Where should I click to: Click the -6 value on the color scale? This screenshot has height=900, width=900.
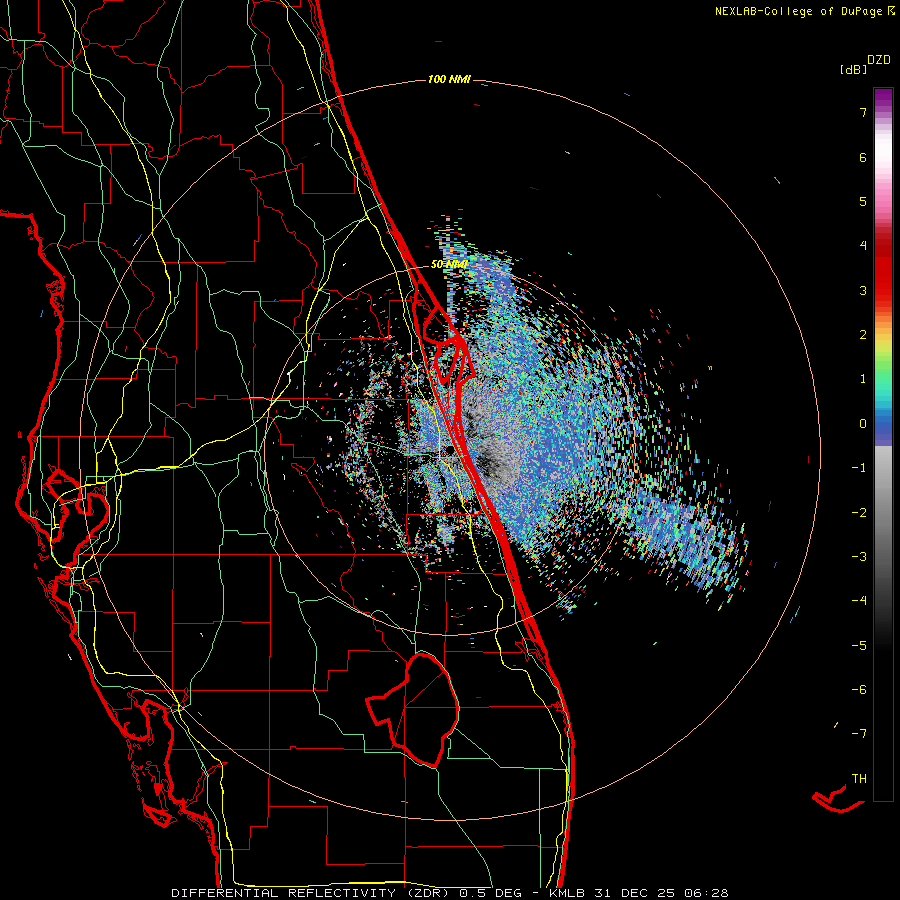859,690
